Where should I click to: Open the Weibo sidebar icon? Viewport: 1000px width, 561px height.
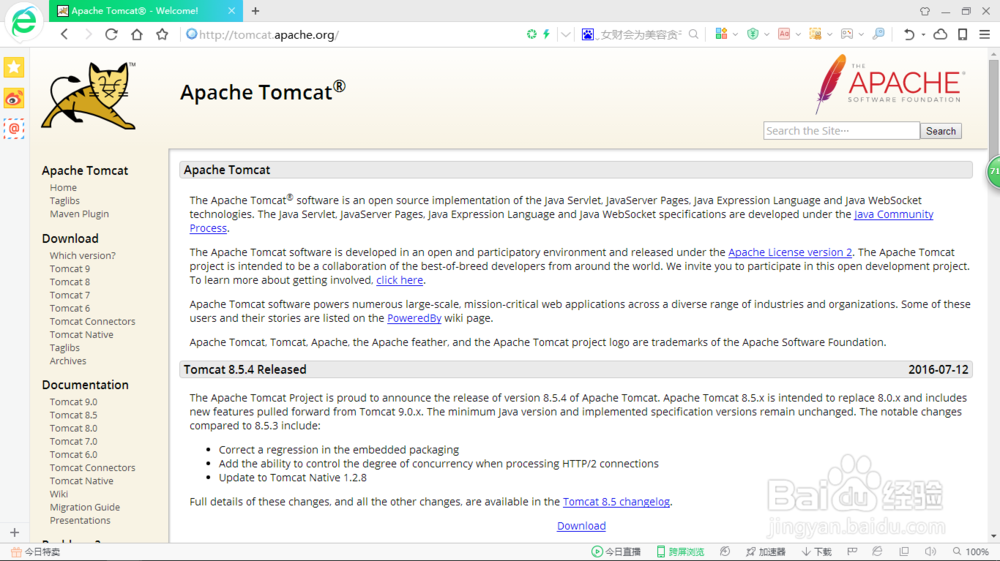point(14,98)
